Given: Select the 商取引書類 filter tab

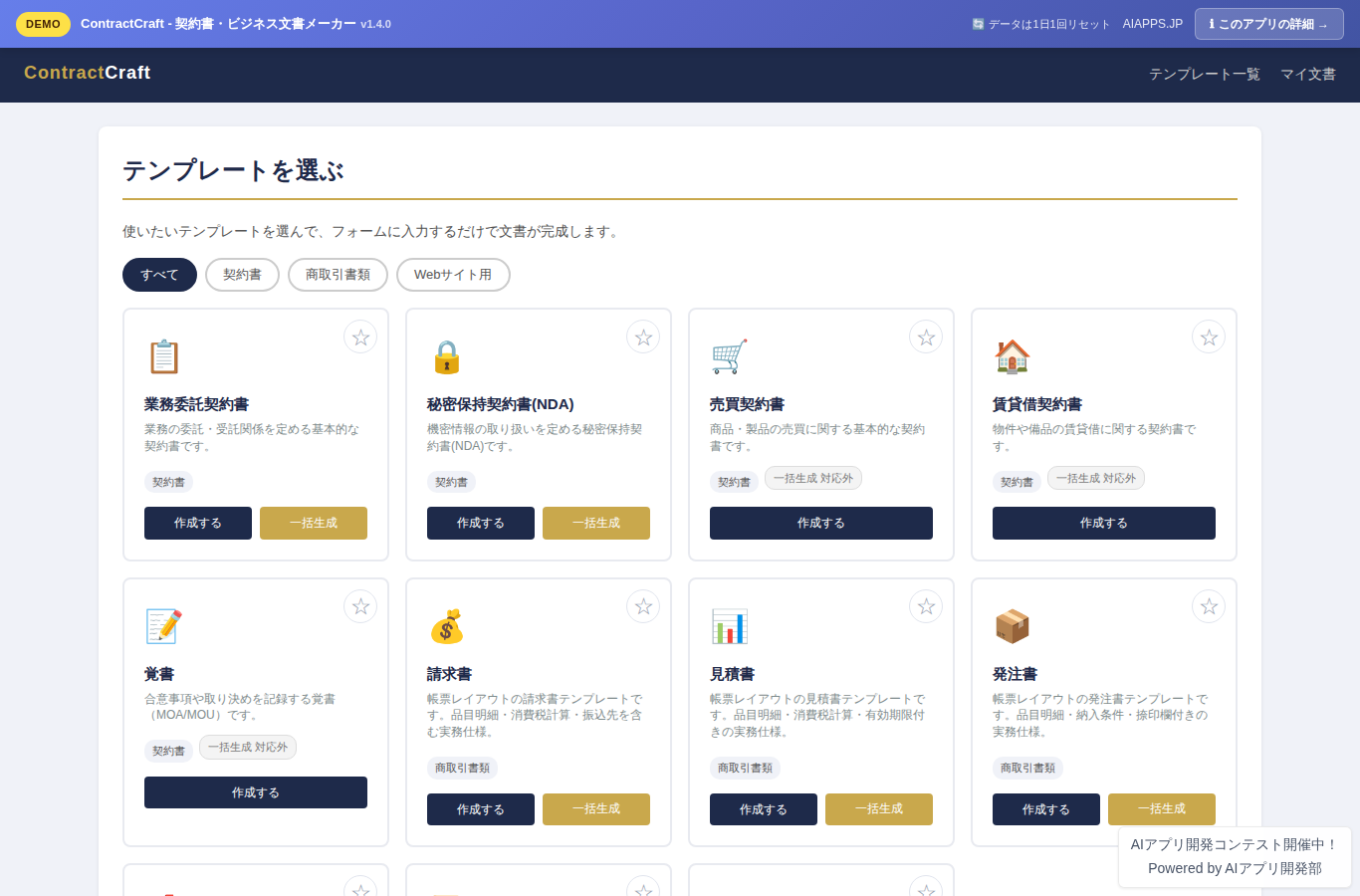Looking at the screenshot, I should point(338,275).
